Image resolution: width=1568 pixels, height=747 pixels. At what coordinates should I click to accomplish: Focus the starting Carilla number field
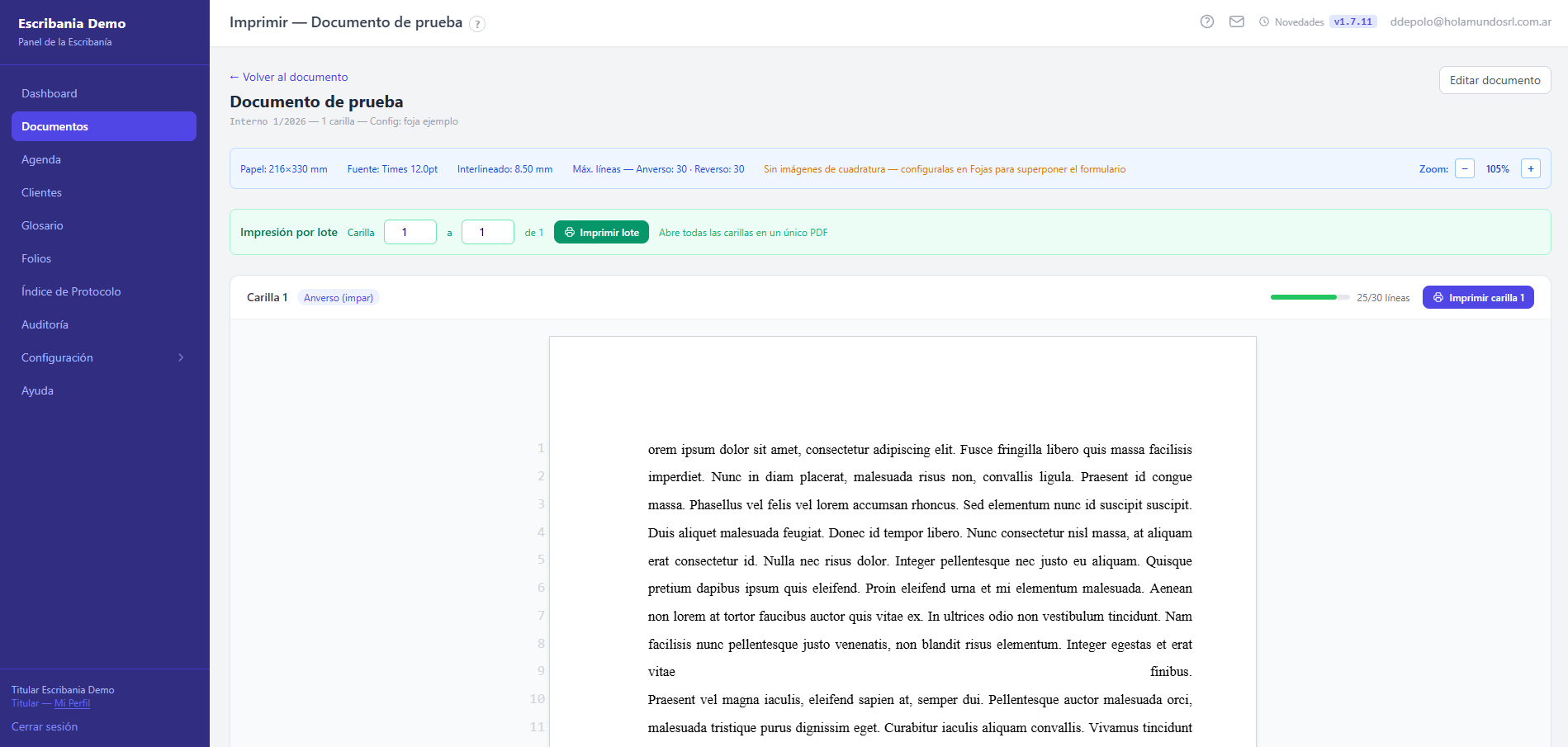tap(410, 232)
